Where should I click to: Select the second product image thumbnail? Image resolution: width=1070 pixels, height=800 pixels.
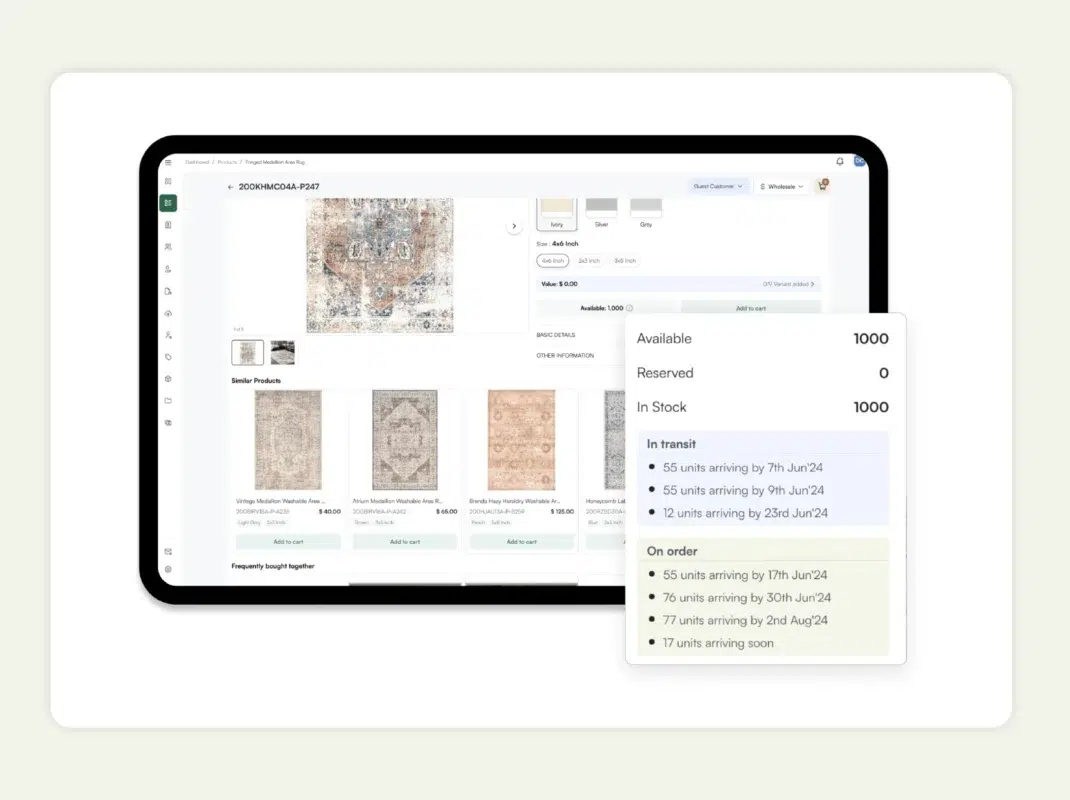(x=282, y=352)
